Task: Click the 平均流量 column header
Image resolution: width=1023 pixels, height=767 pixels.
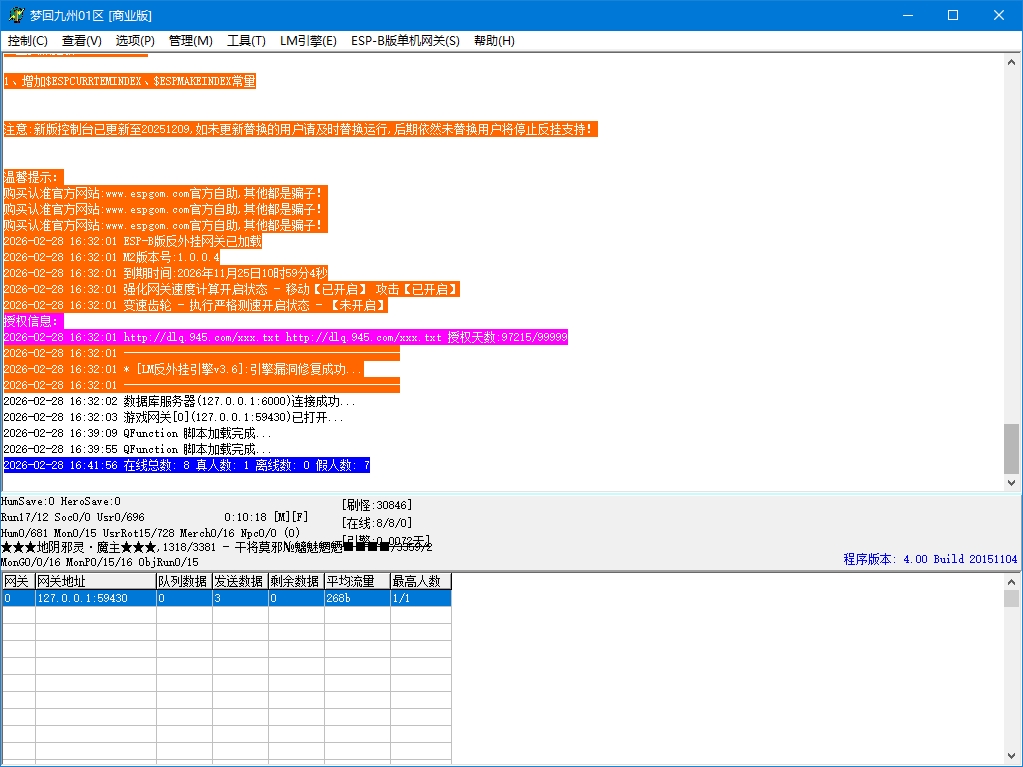Action: tap(356, 581)
